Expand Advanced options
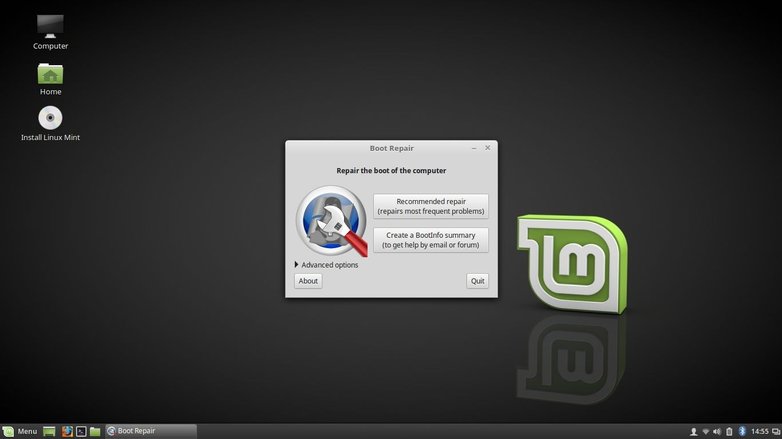This screenshot has height=439, width=782. (327, 265)
